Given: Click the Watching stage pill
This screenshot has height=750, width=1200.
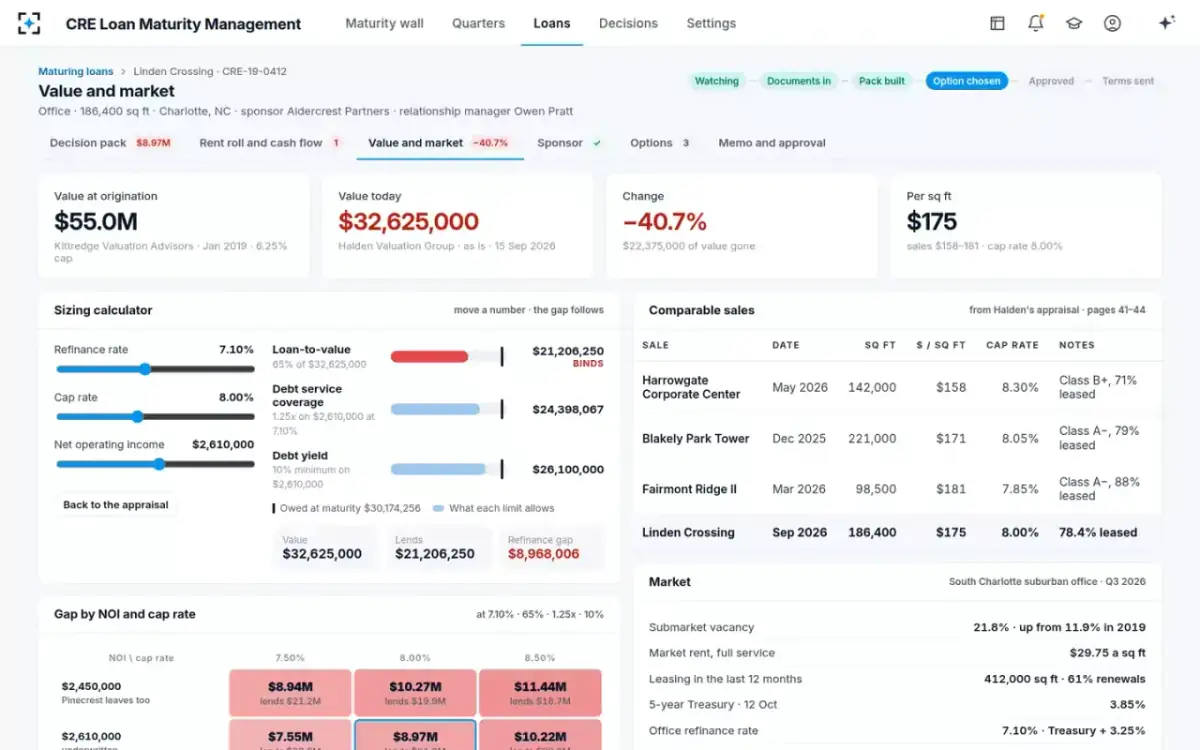Looking at the screenshot, I should tap(716, 81).
